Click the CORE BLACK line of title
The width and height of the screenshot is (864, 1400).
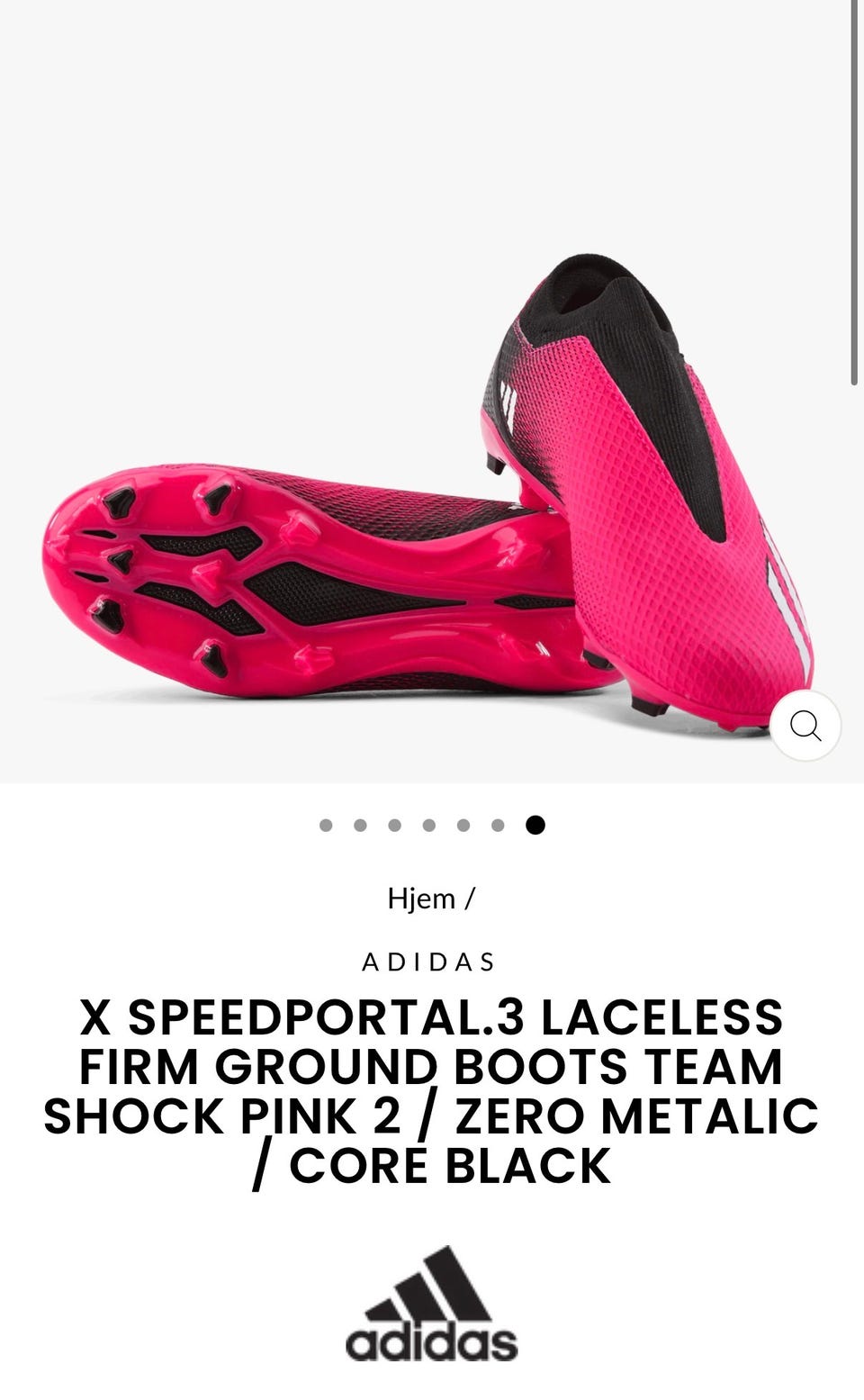tap(431, 1167)
